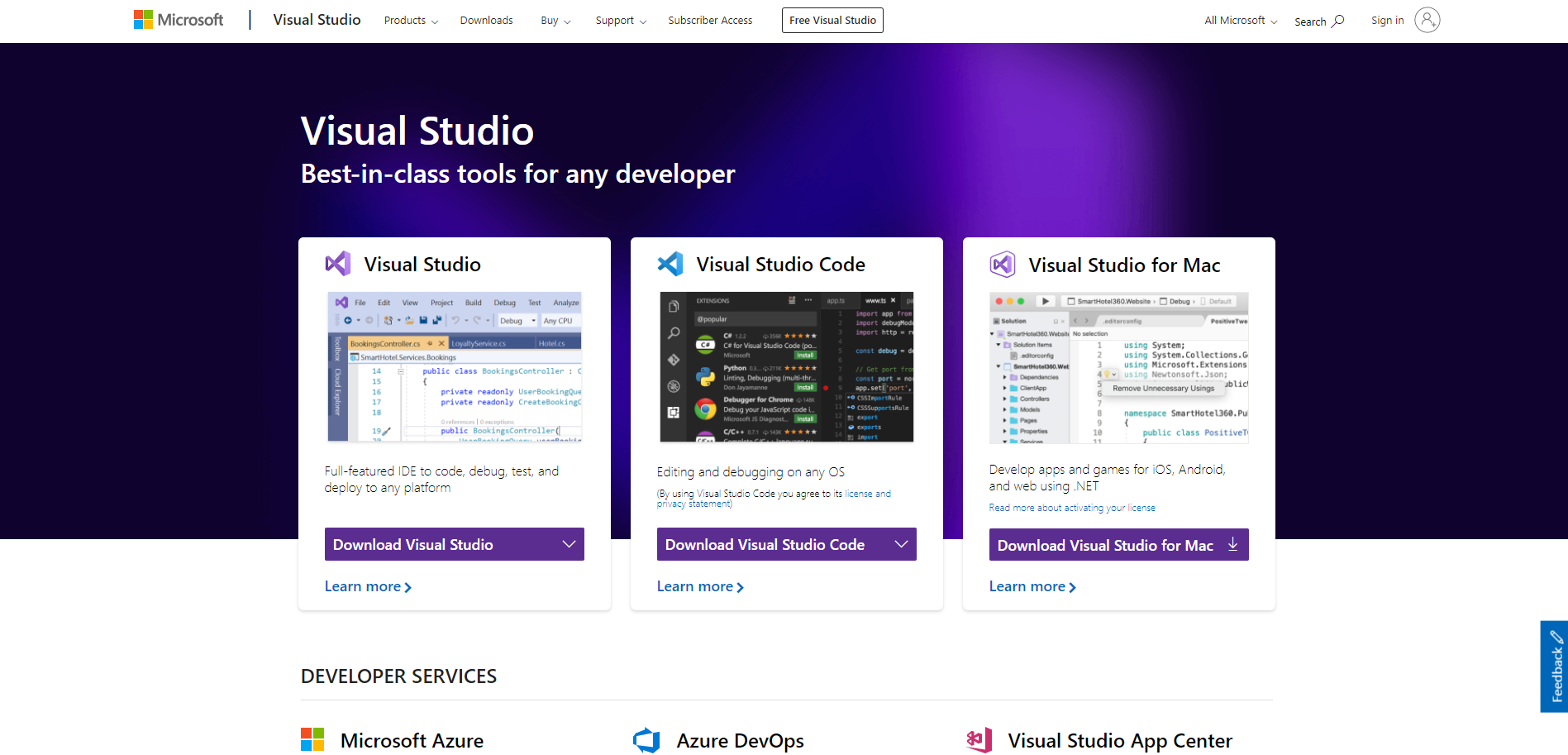The width and height of the screenshot is (1568, 755).
Task: Click the Visual Studio for Mac card heading
Action: pos(1124,265)
